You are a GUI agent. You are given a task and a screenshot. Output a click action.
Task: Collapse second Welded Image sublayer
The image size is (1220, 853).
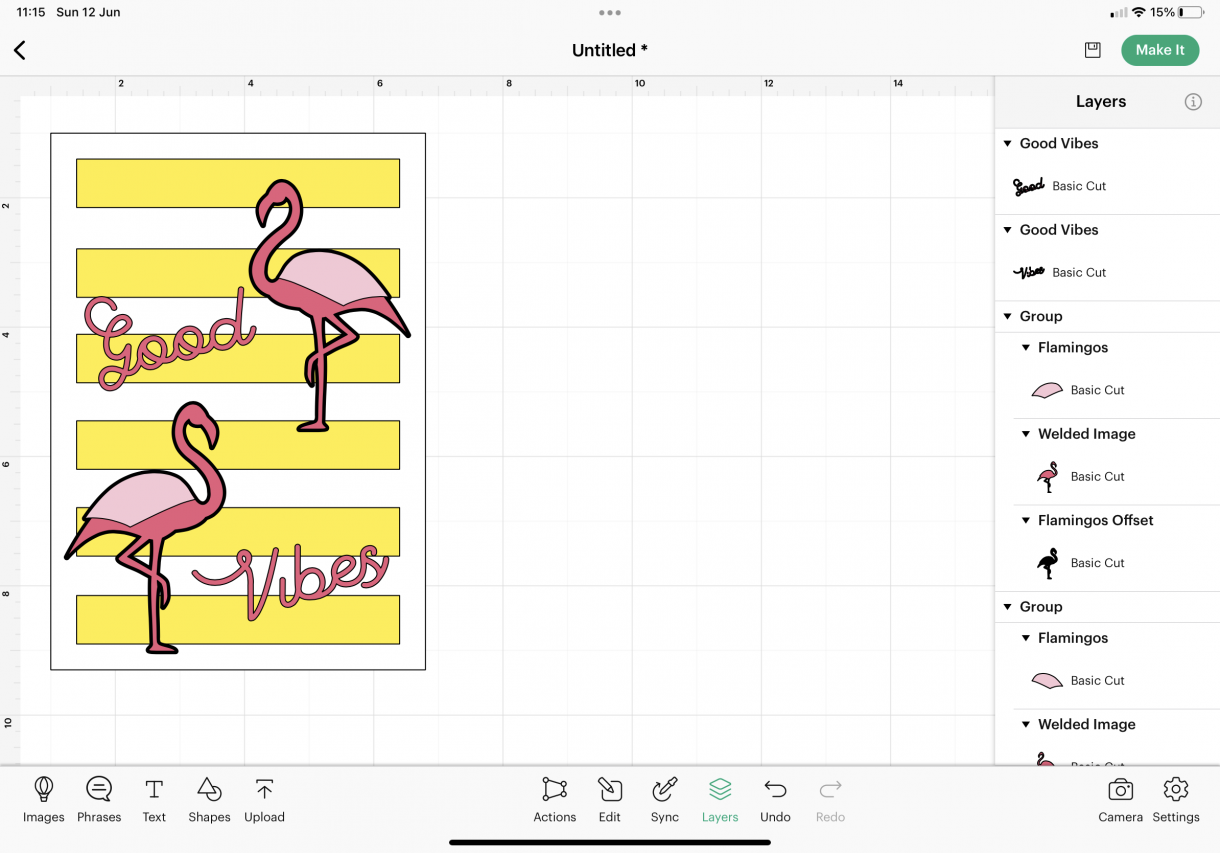pos(1025,724)
